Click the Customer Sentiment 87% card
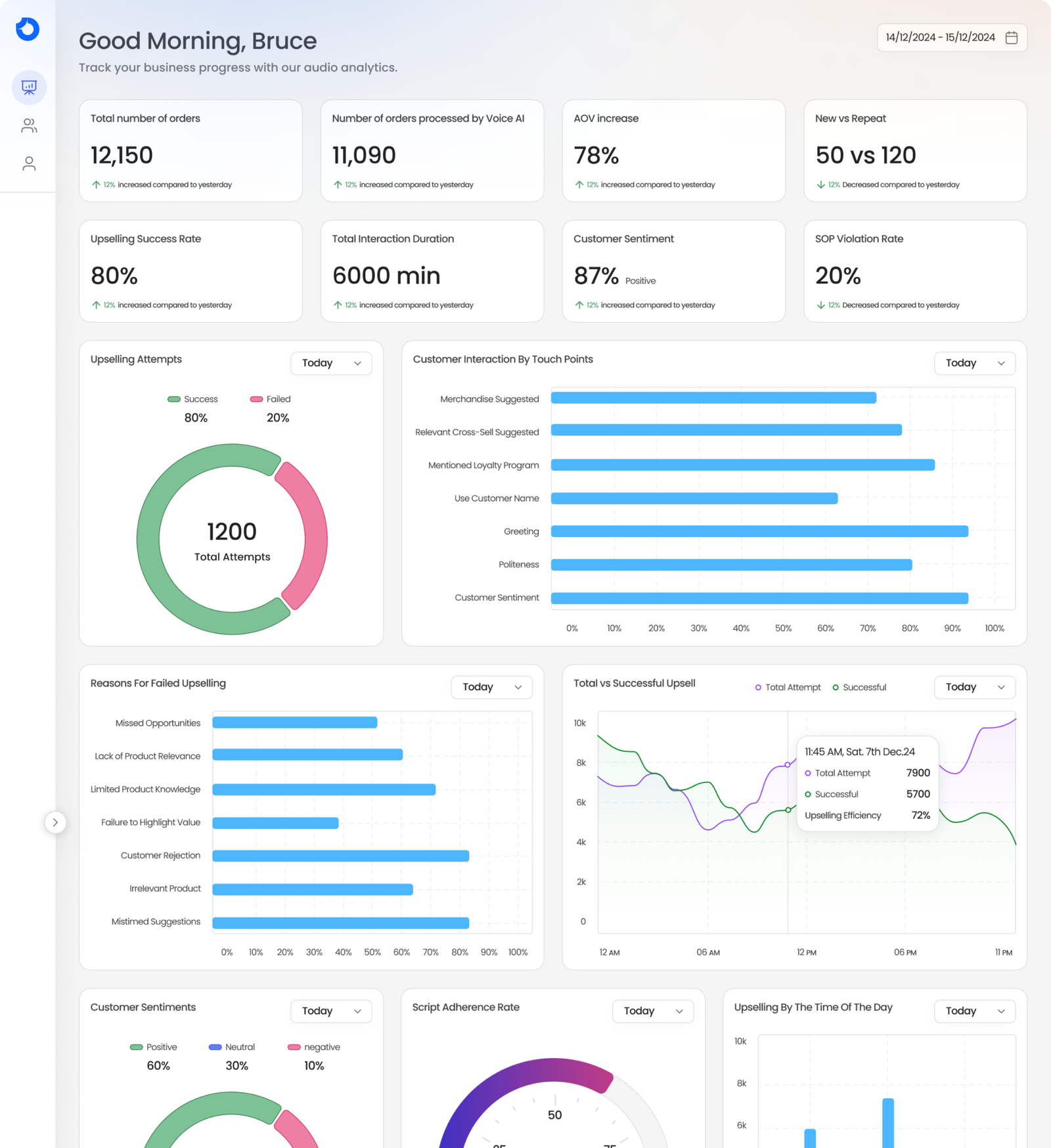 (x=674, y=271)
